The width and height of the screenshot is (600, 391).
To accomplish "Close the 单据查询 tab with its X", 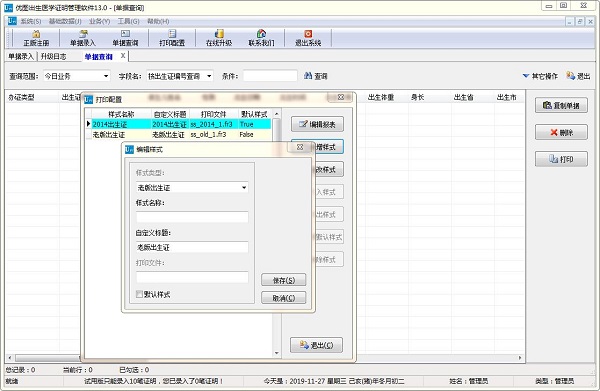I will pyautogui.click(x=123, y=56).
